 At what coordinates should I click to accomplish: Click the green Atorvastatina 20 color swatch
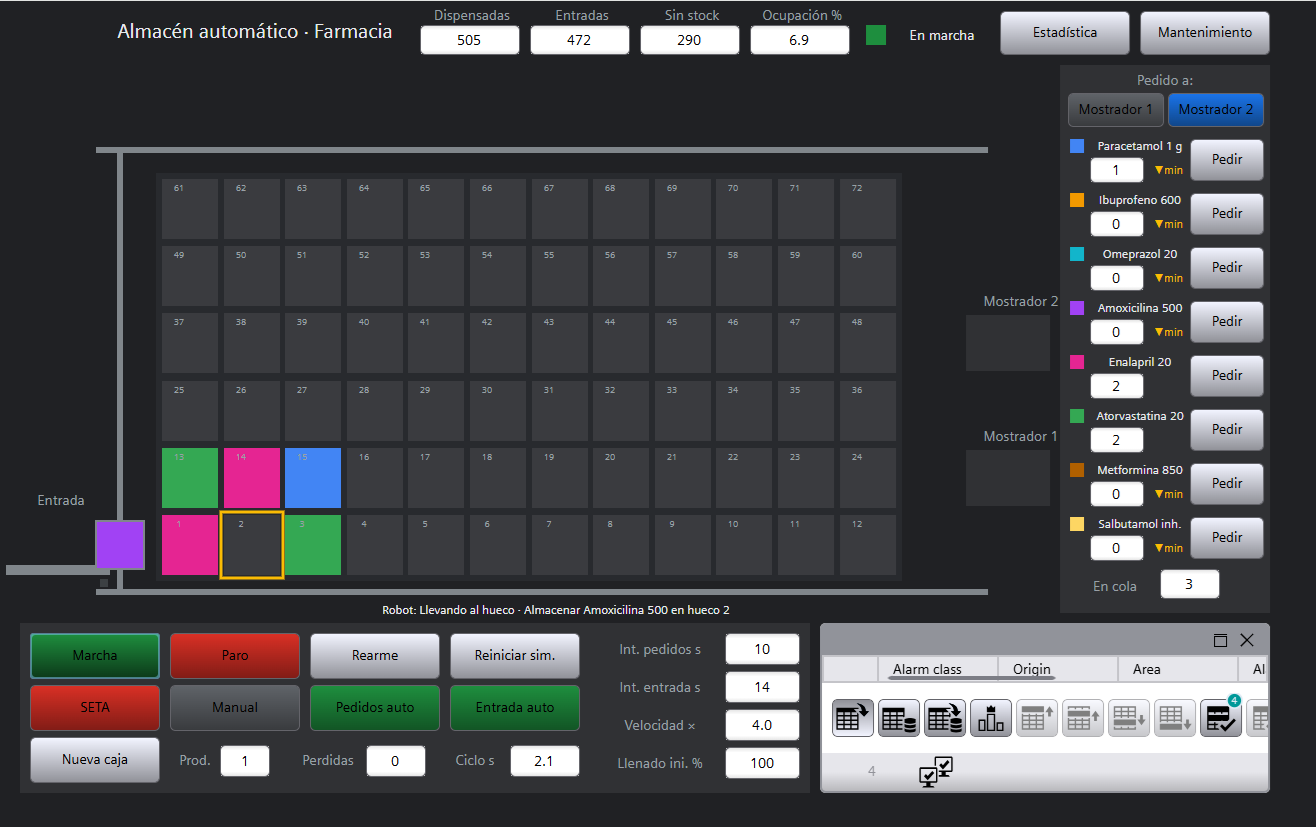[x=1077, y=416]
